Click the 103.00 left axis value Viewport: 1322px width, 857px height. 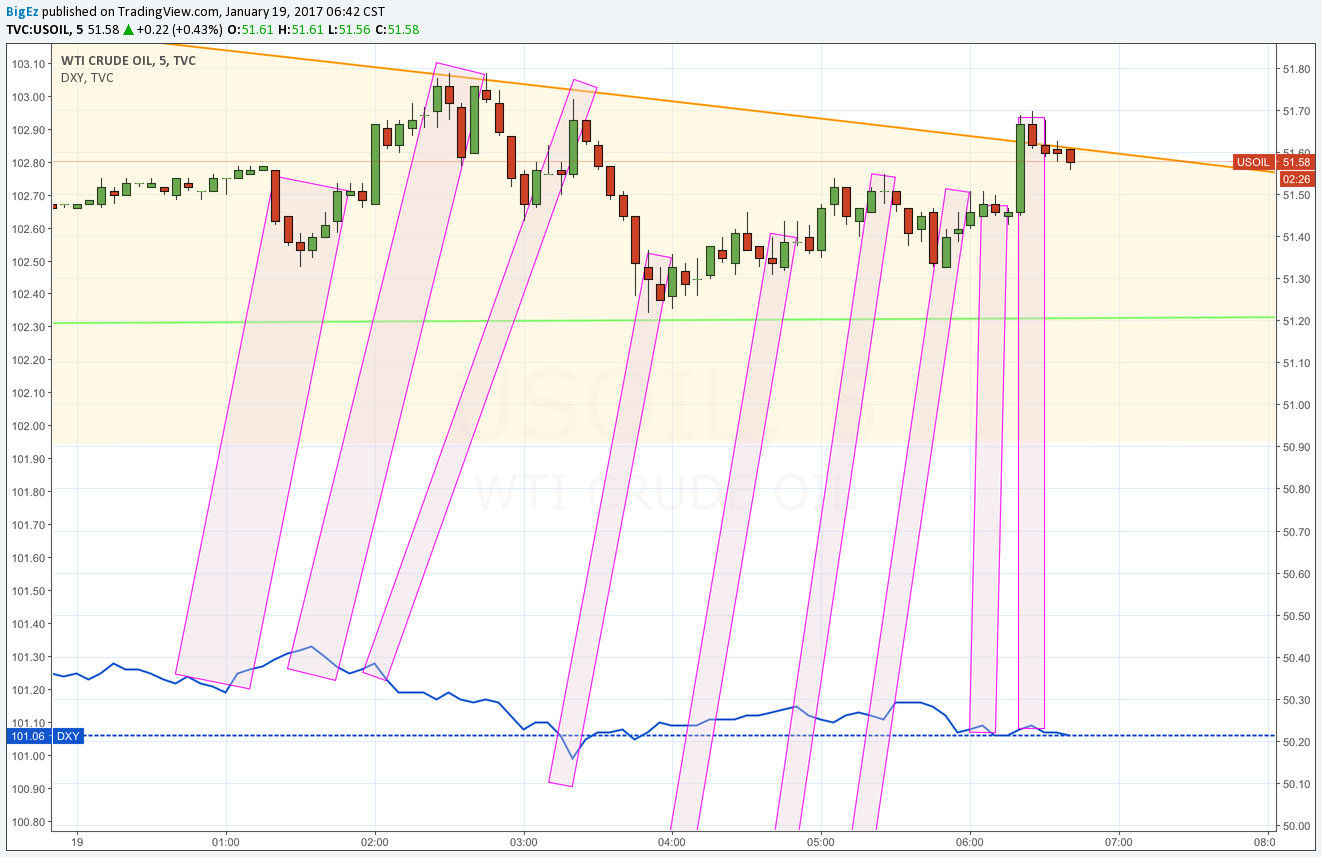29,97
